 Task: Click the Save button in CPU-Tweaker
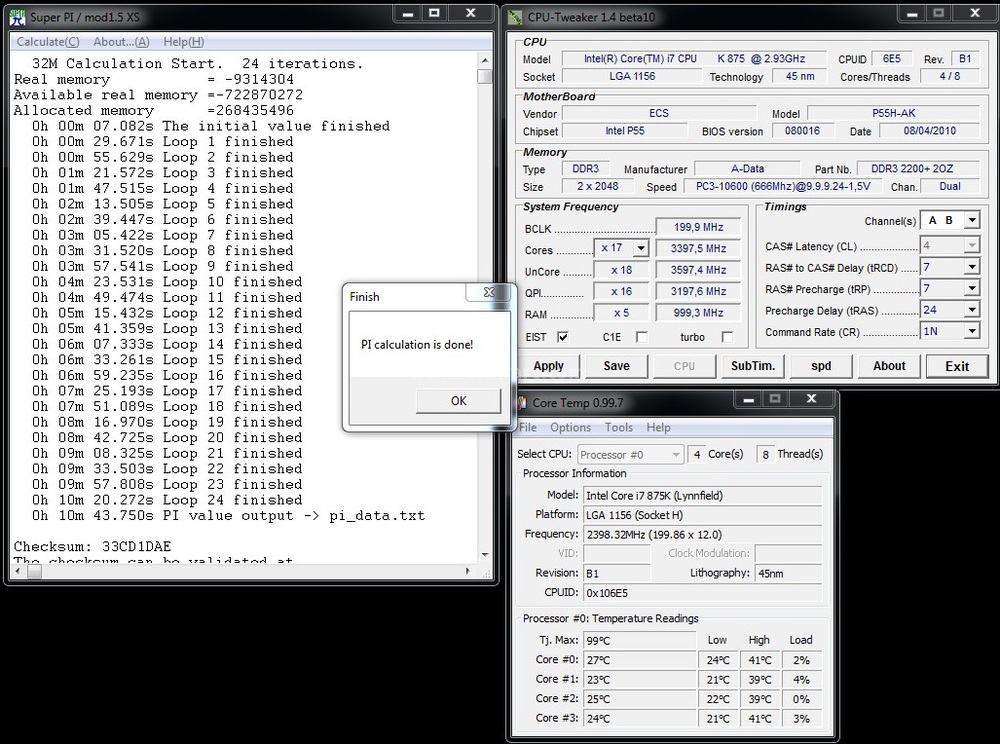(x=617, y=366)
